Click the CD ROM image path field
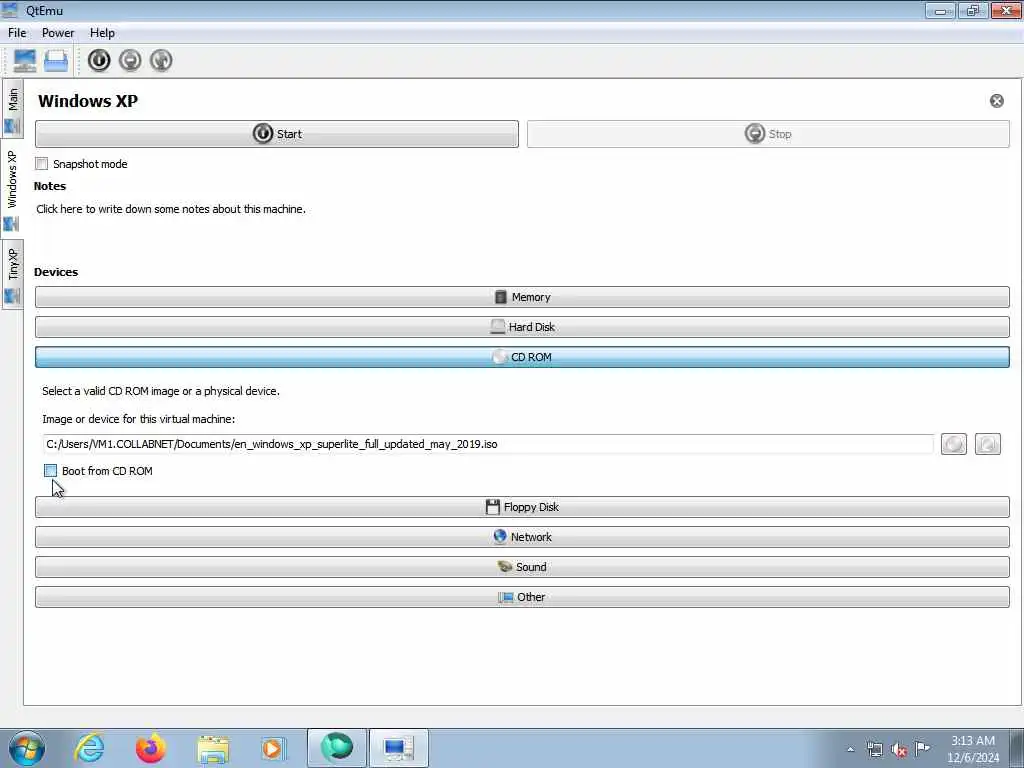Viewport: 1024px width, 768px height. click(x=488, y=444)
